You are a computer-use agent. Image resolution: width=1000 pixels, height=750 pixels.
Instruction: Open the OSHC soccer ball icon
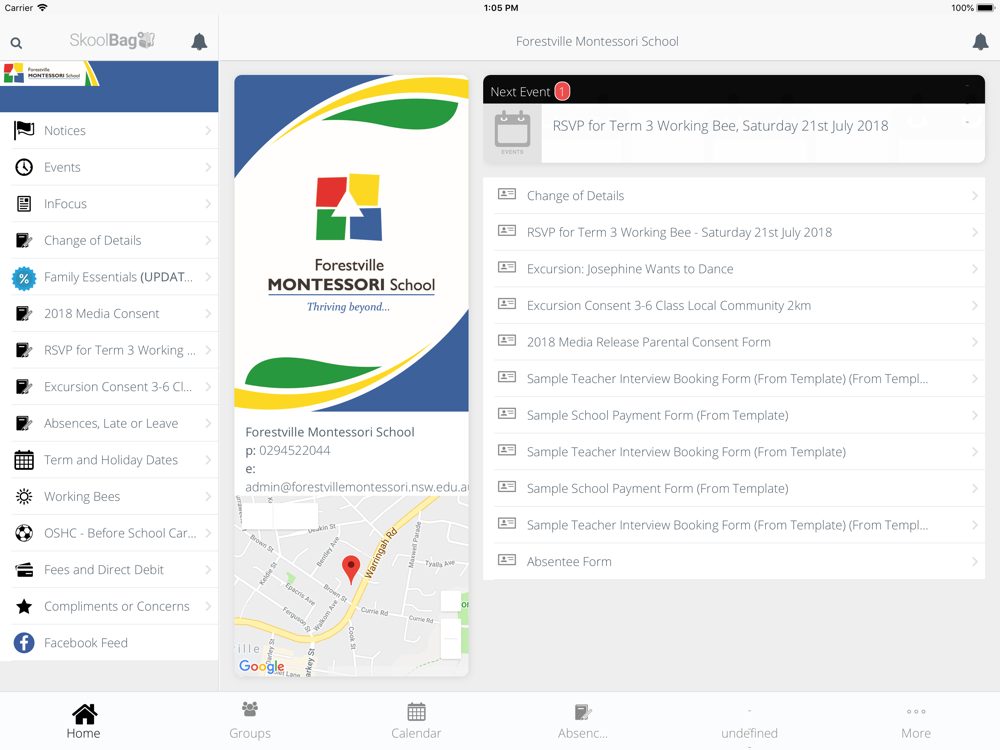click(24, 533)
